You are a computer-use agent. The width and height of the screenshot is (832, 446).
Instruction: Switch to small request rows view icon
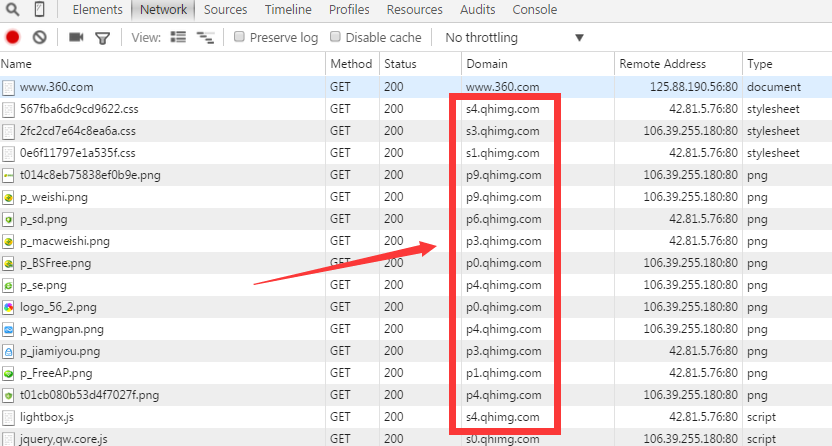tap(206, 38)
